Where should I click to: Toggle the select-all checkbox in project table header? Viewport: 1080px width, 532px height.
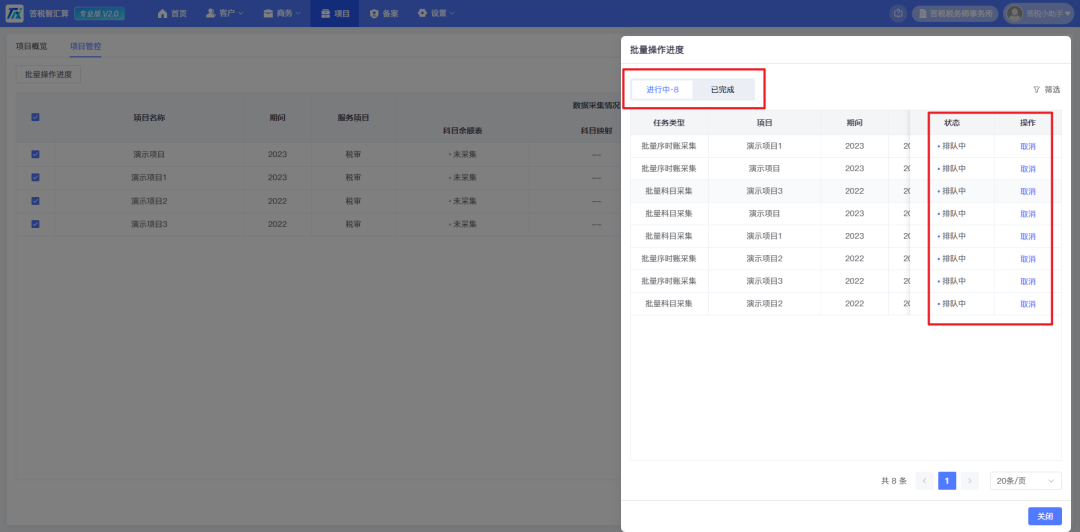coord(35,117)
